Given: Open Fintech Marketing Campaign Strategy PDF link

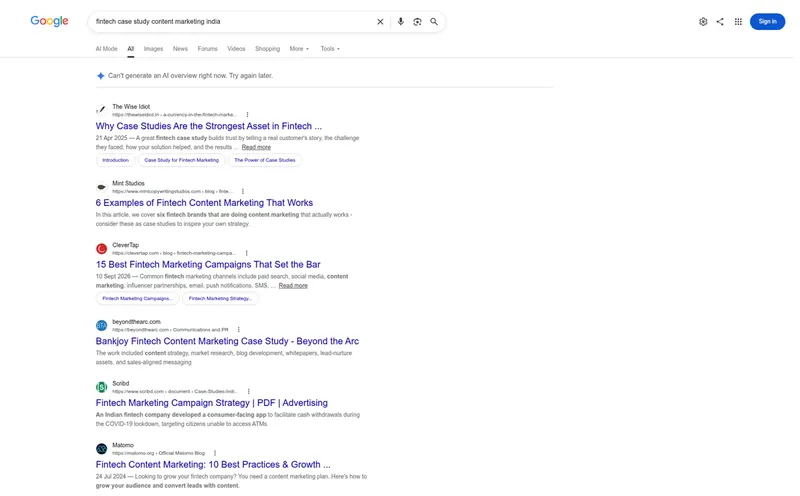Looking at the screenshot, I should [x=212, y=403].
